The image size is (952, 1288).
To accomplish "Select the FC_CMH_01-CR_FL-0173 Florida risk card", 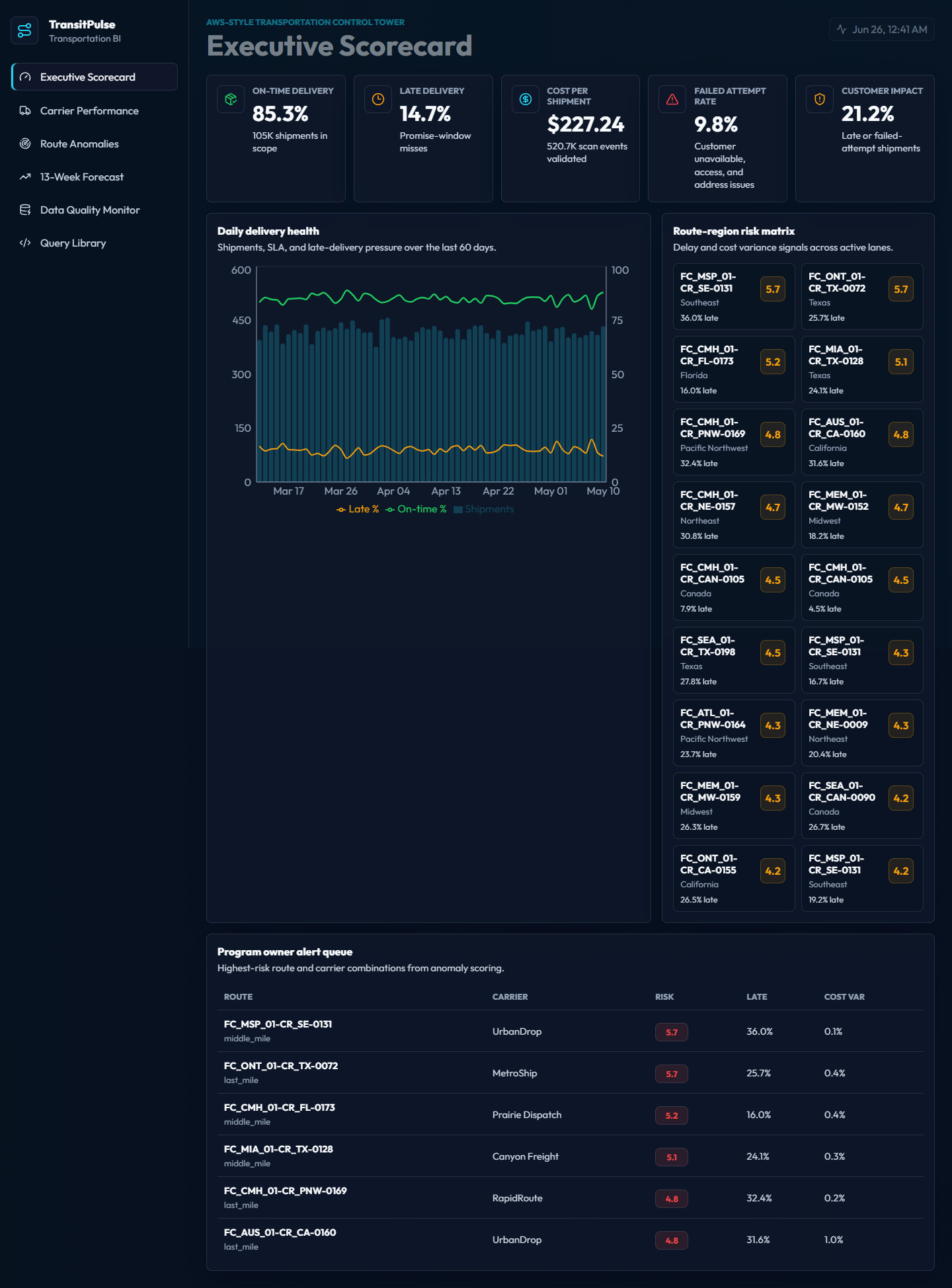I will click(734, 369).
